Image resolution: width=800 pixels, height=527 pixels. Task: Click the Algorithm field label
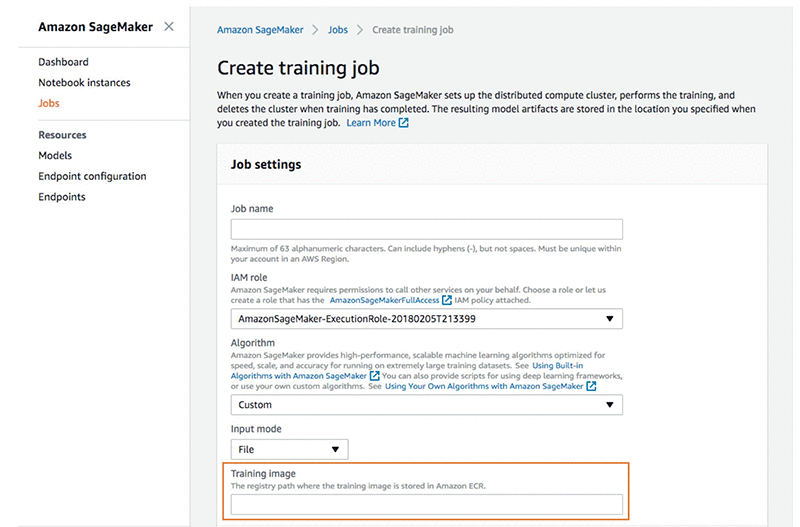click(253, 343)
